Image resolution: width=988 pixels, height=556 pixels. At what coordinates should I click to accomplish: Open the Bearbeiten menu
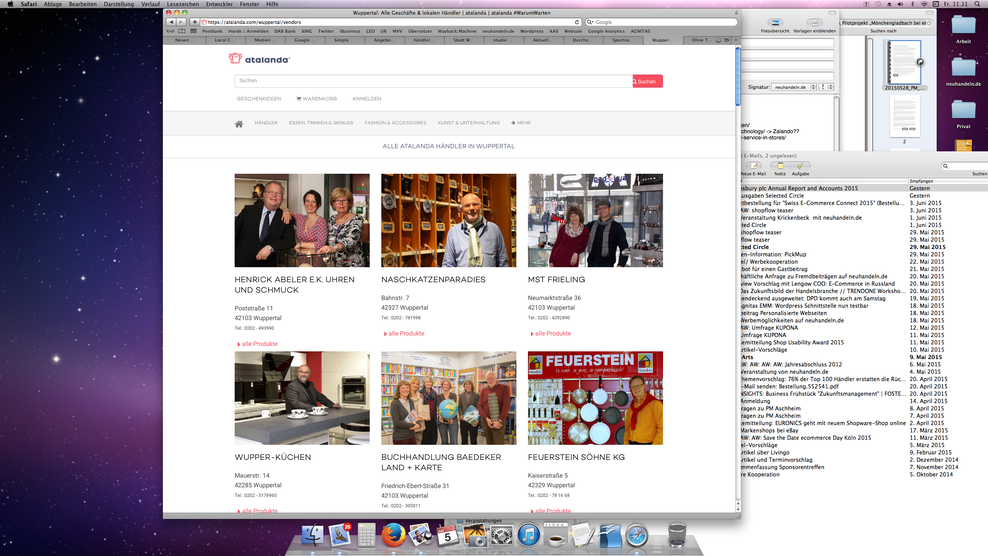coord(83,4)
